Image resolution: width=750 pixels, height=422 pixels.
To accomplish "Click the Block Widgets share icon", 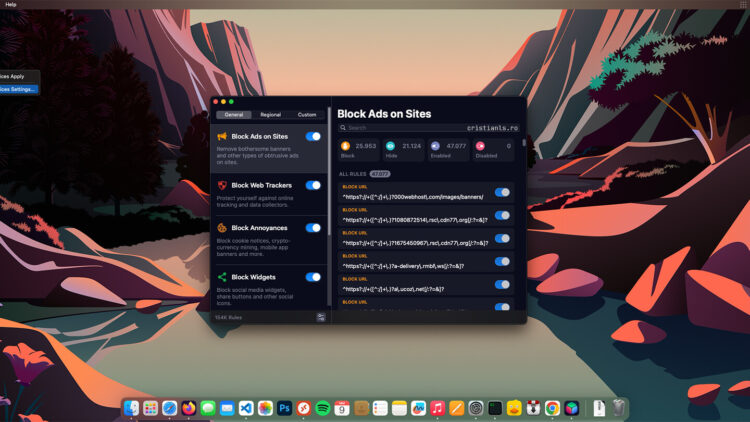I will [x=222, y=277].
